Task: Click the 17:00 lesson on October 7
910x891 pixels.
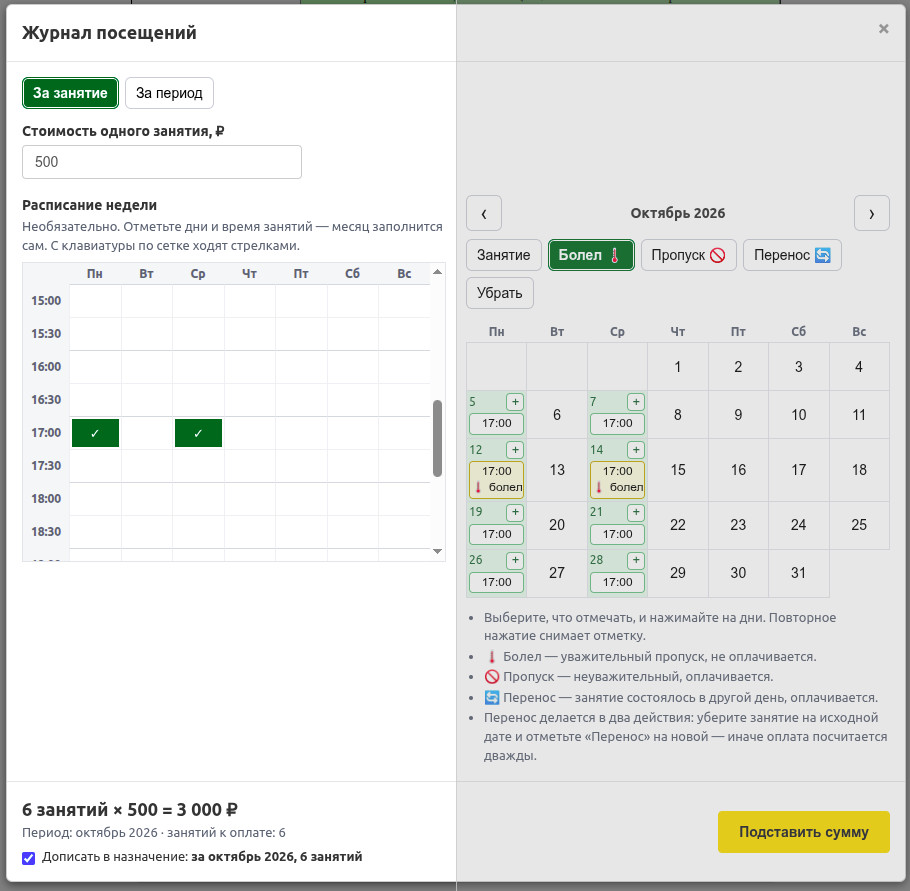Action: tap(618, 423)
